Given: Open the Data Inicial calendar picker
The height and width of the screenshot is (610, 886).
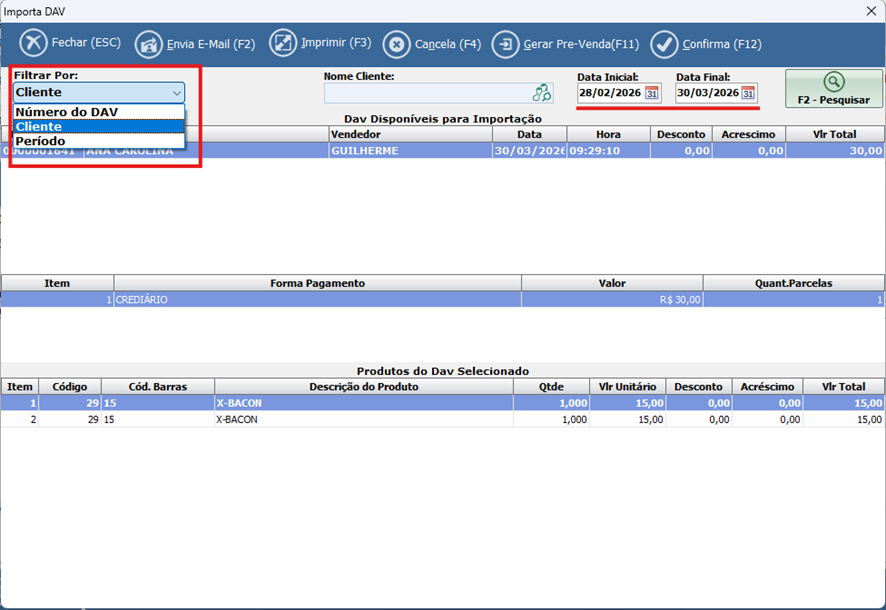Looking at the screenshot, I should point(652,93).
